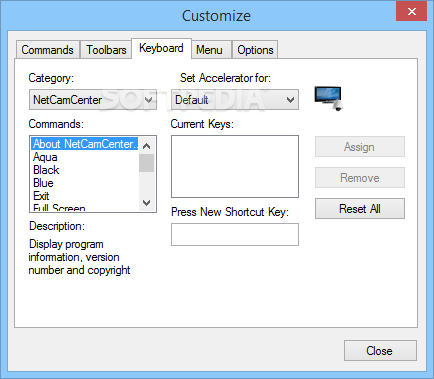Click the Reset All button

[x=360, y=209]
